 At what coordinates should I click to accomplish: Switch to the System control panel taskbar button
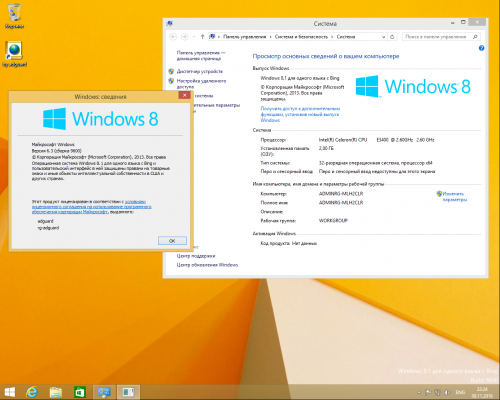[x=104, y=392]
